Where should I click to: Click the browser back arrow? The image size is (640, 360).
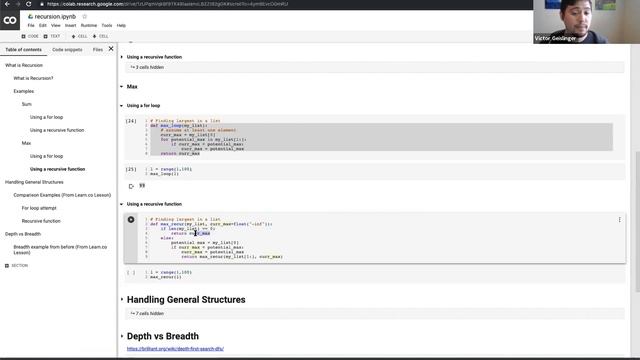point(7,4)
